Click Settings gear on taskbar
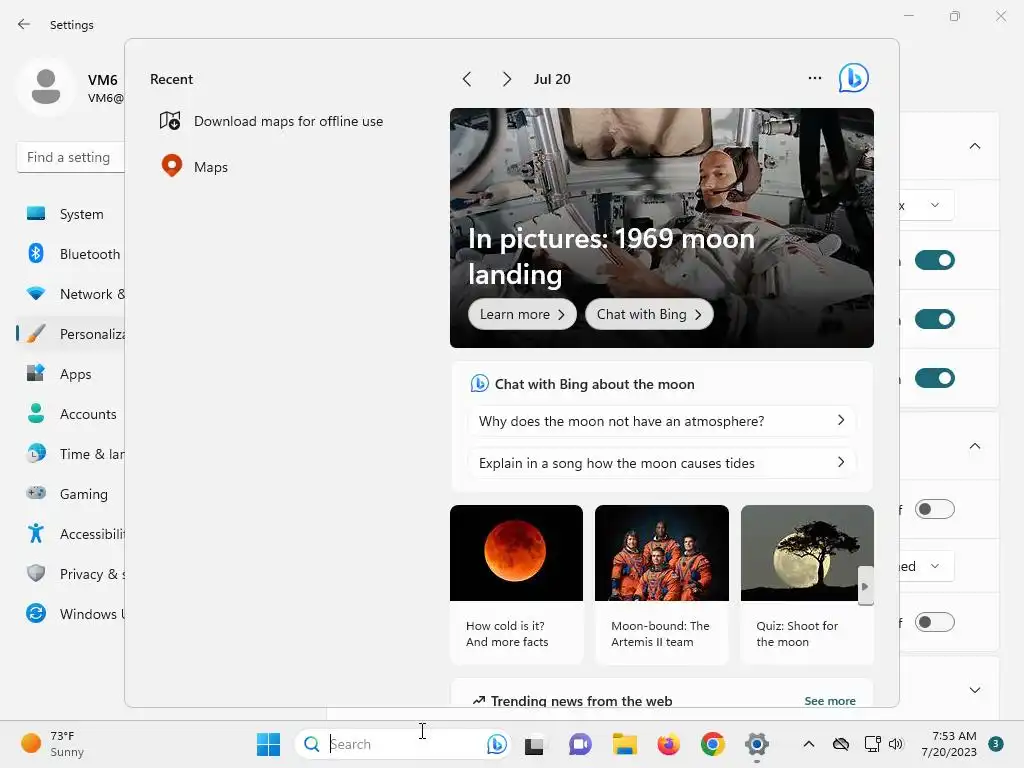 tap(757, 744)
